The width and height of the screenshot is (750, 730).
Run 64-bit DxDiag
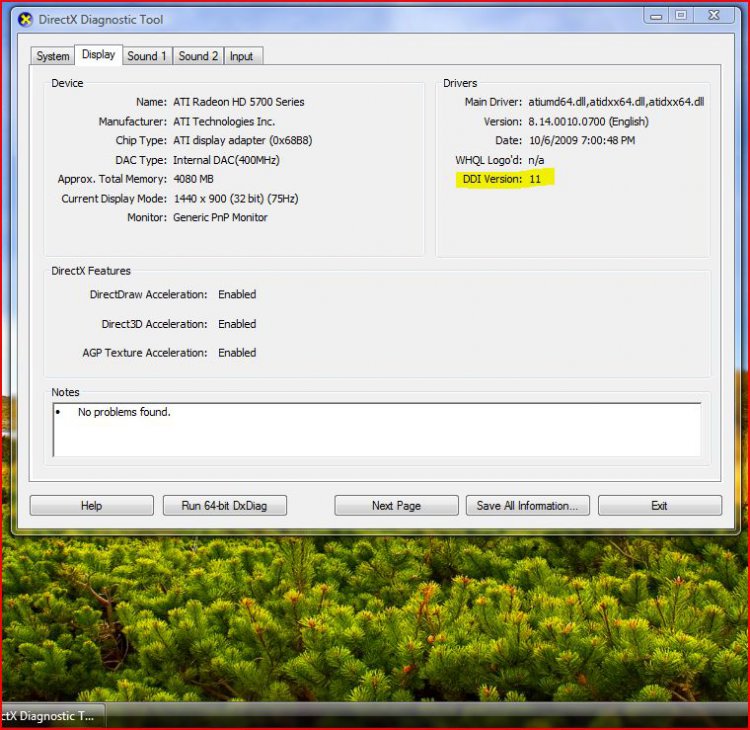coord(224,506)
